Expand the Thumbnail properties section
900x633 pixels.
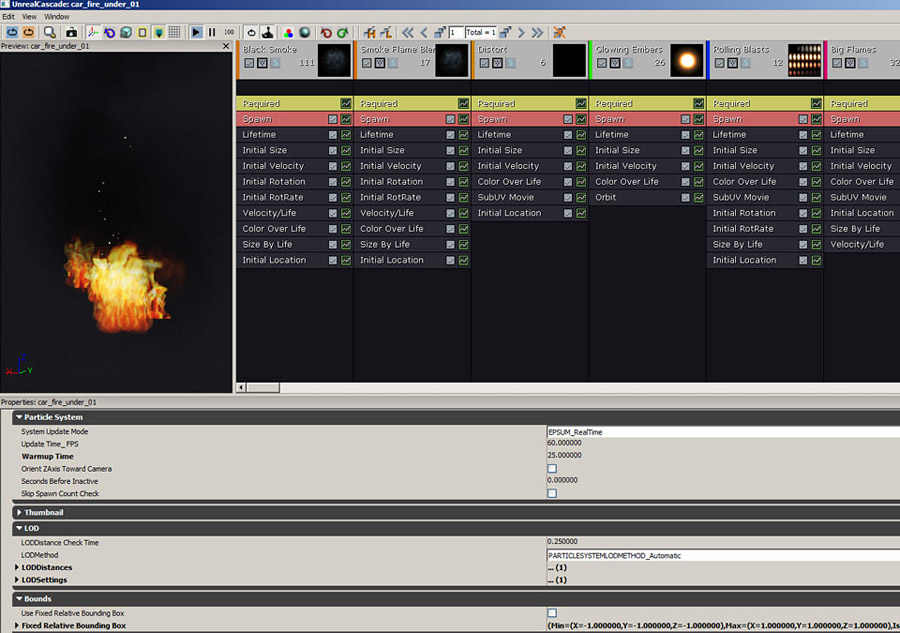click(18, 512)
